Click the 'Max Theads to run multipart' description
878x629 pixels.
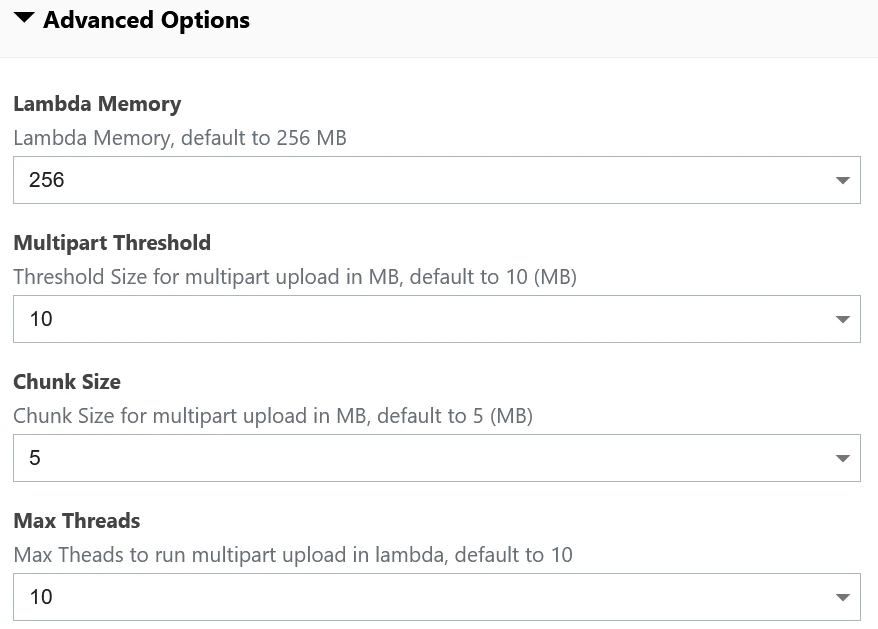(x=293, y=555)
